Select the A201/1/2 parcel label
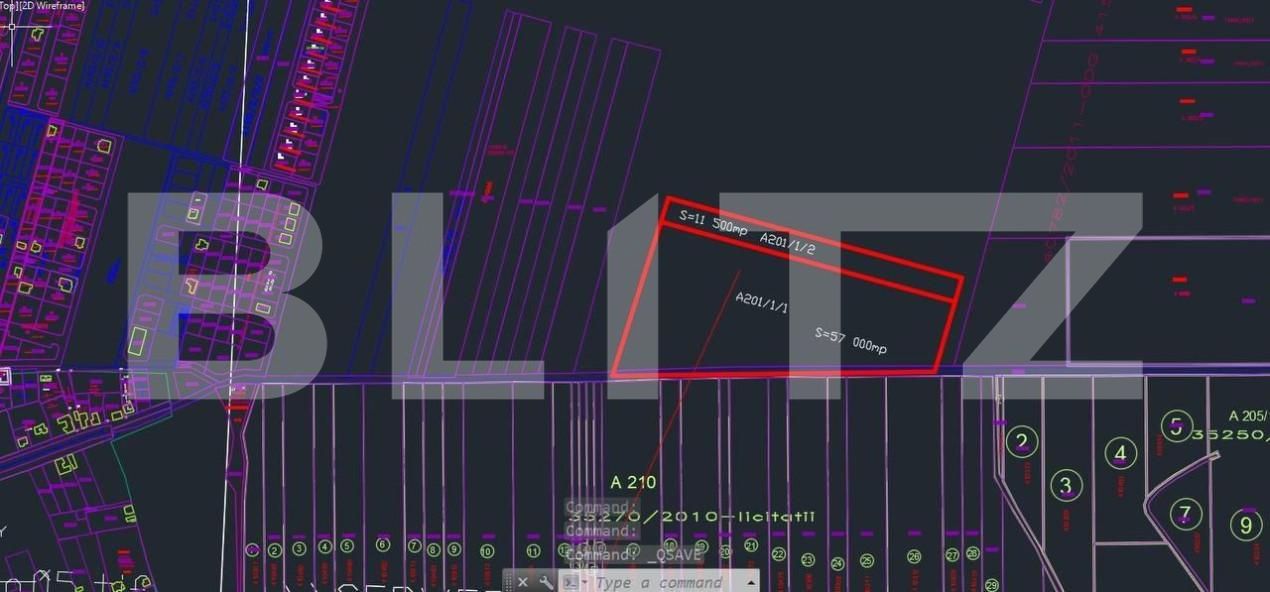 pos(787,244)
